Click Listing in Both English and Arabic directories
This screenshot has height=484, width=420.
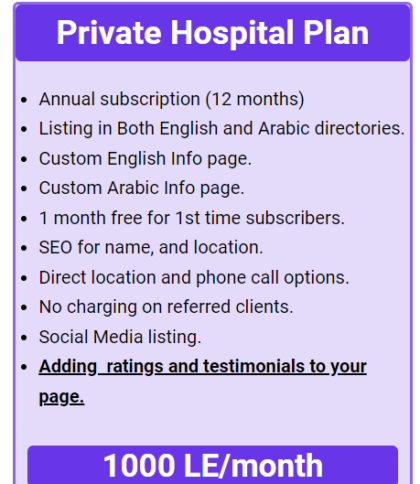222,128
